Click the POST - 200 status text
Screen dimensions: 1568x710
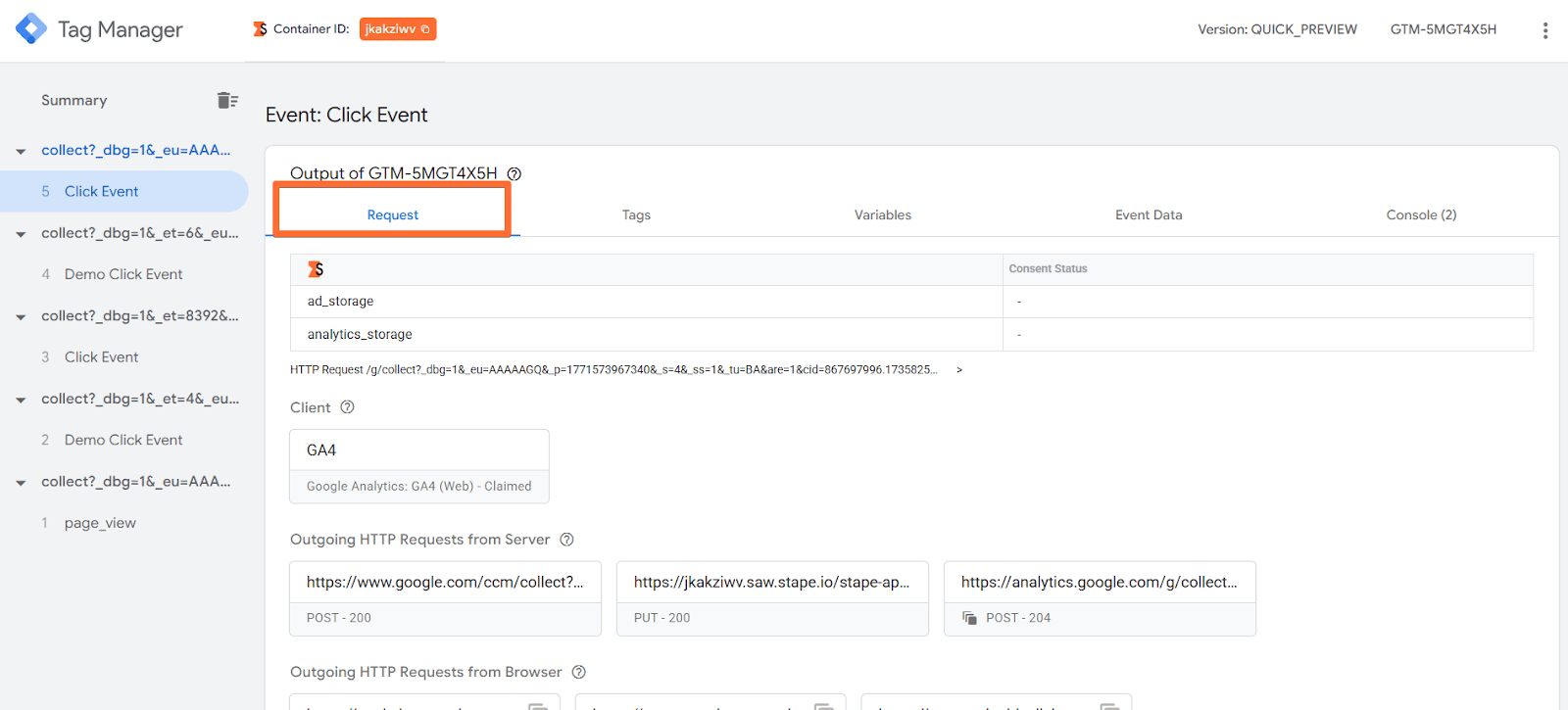[x=339, y=618]
